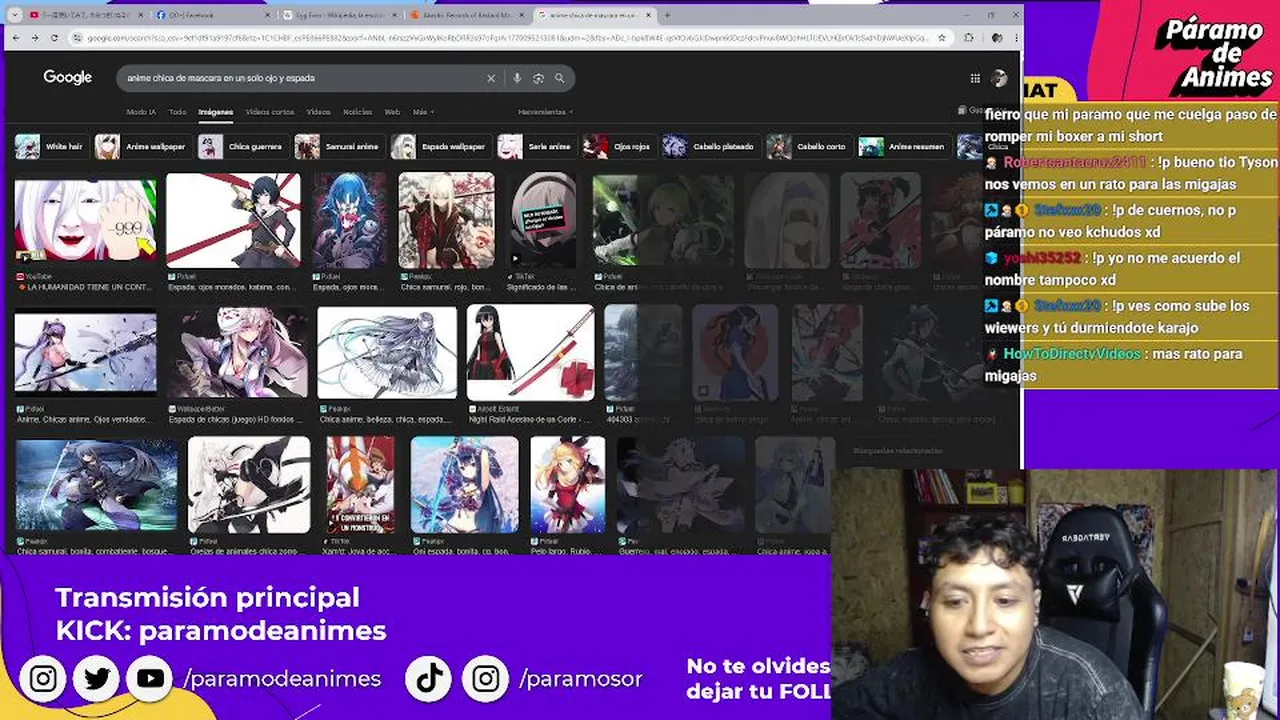1280x720 pixels.
Task: Open the Night Raid red sword image
Action: 530,352
